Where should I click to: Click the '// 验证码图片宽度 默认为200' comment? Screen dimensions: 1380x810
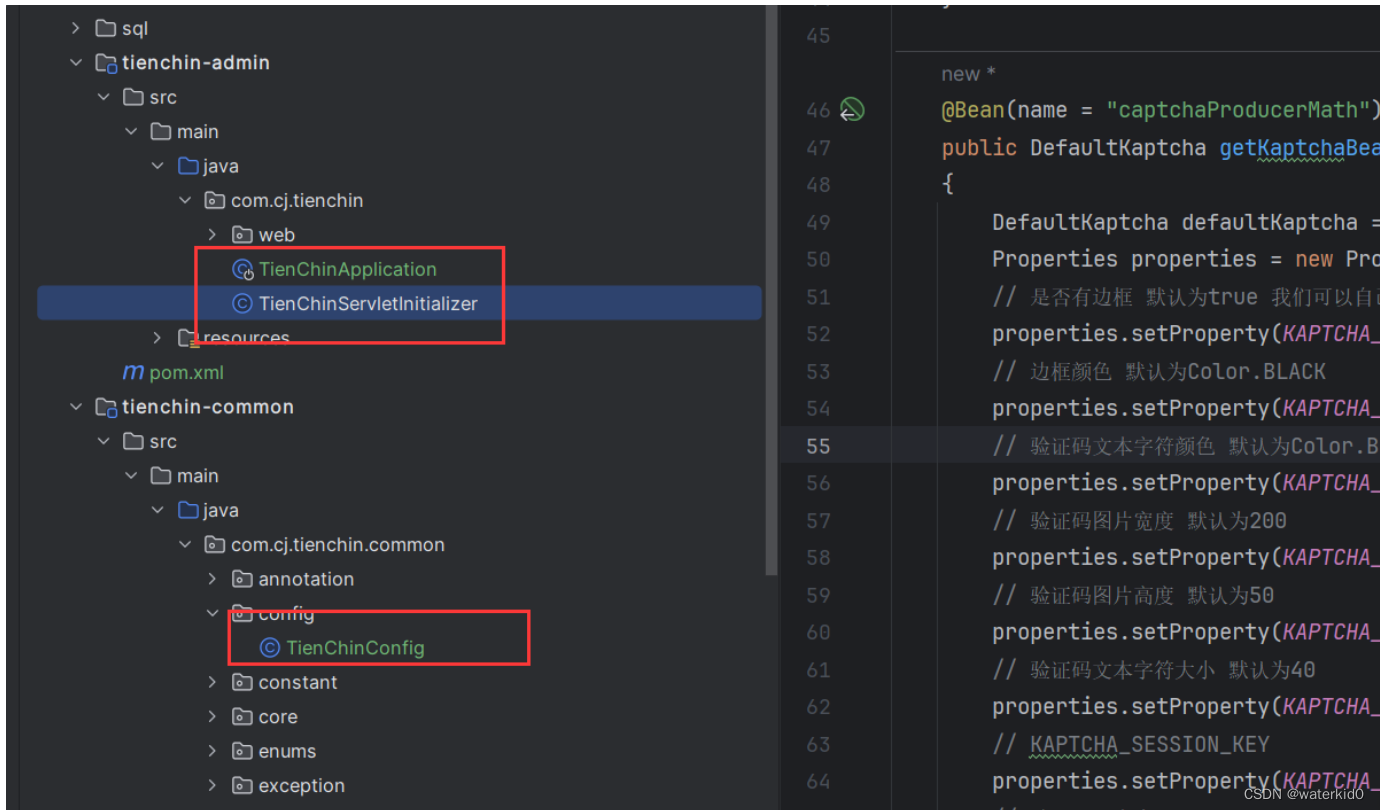coord(1140,521)
